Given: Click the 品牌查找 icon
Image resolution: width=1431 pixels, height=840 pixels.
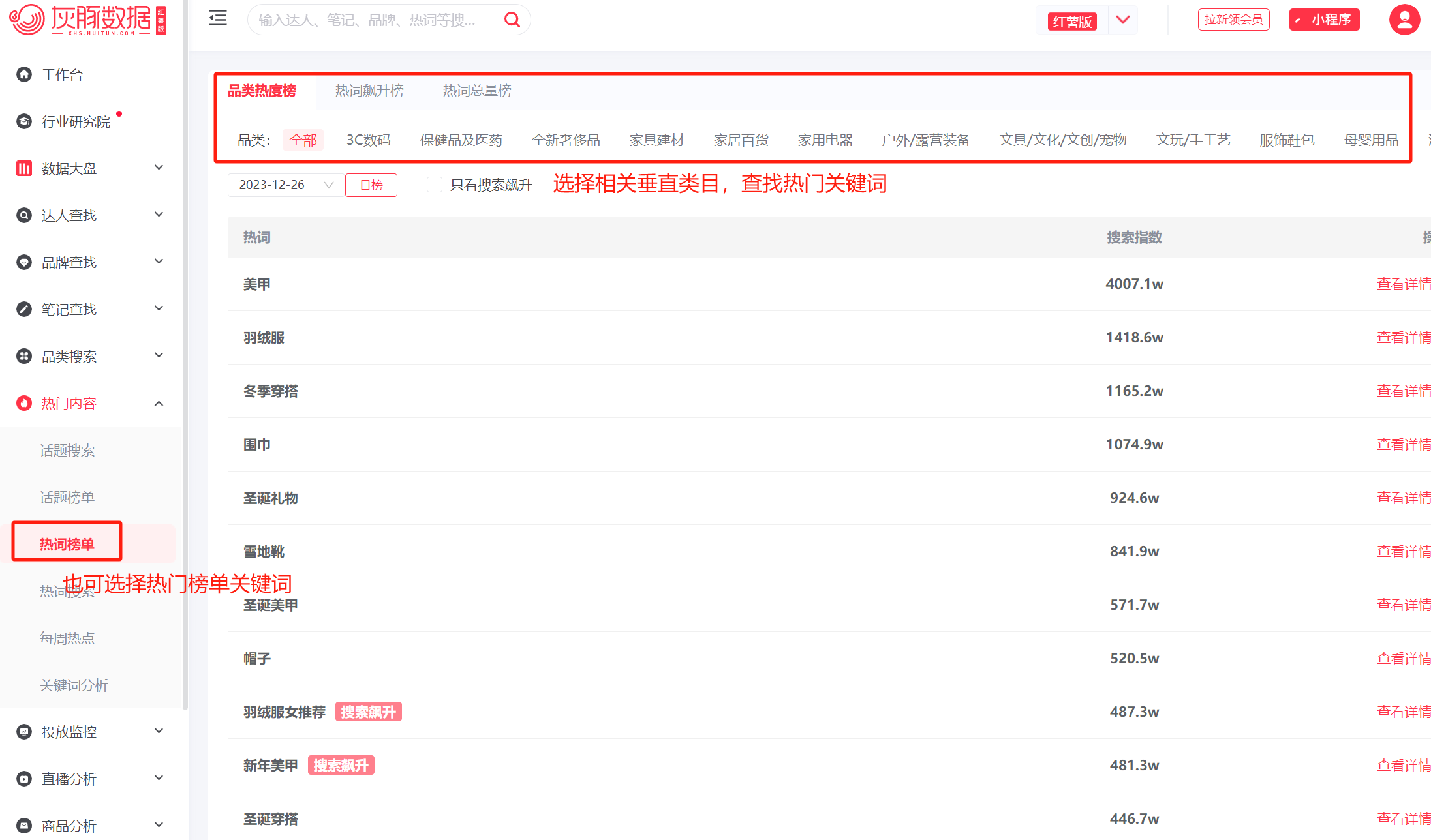Looking at the screenshot, I should [x=24, y=262].
